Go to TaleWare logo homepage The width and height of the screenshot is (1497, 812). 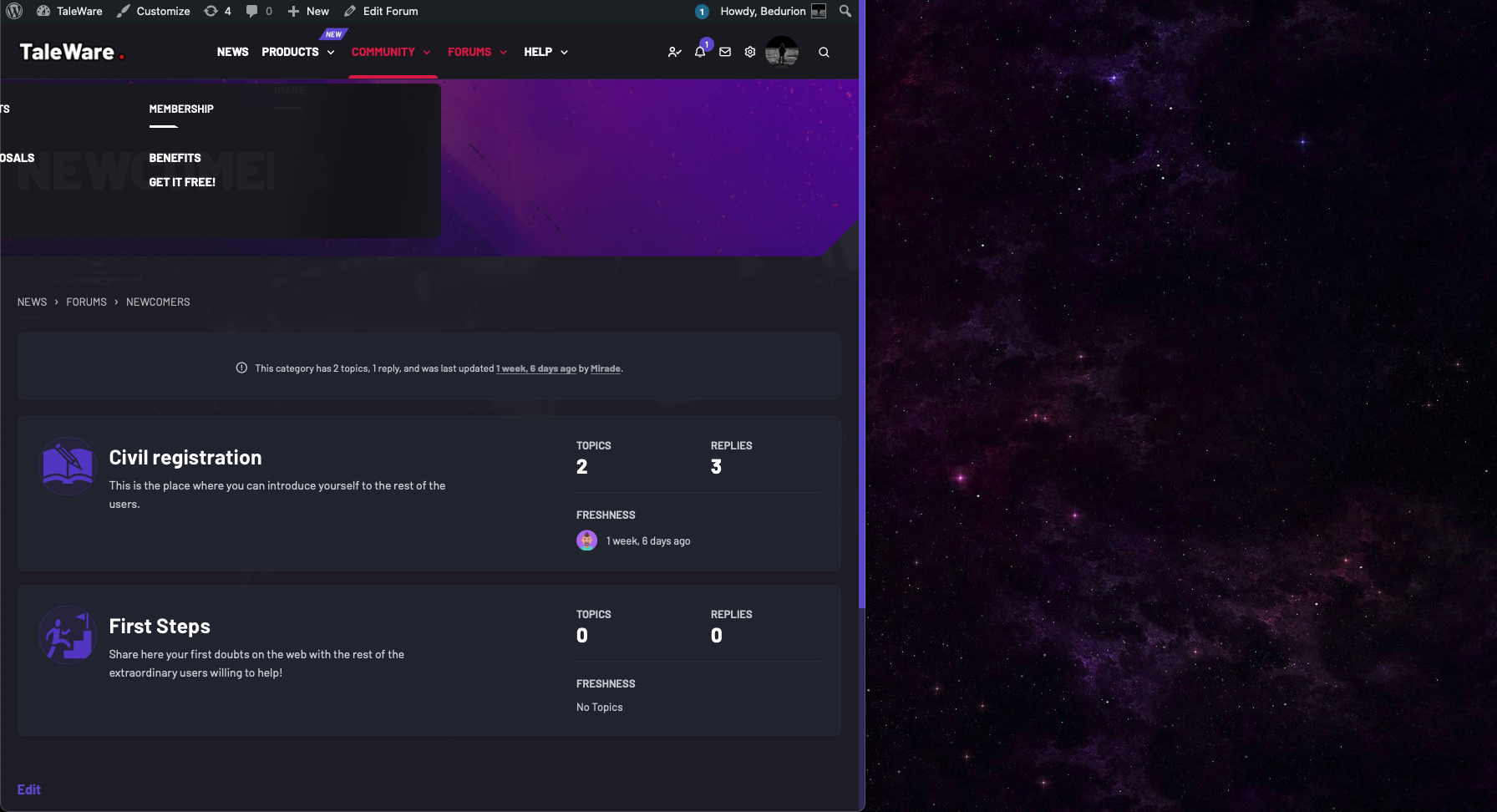pos(72,52)
